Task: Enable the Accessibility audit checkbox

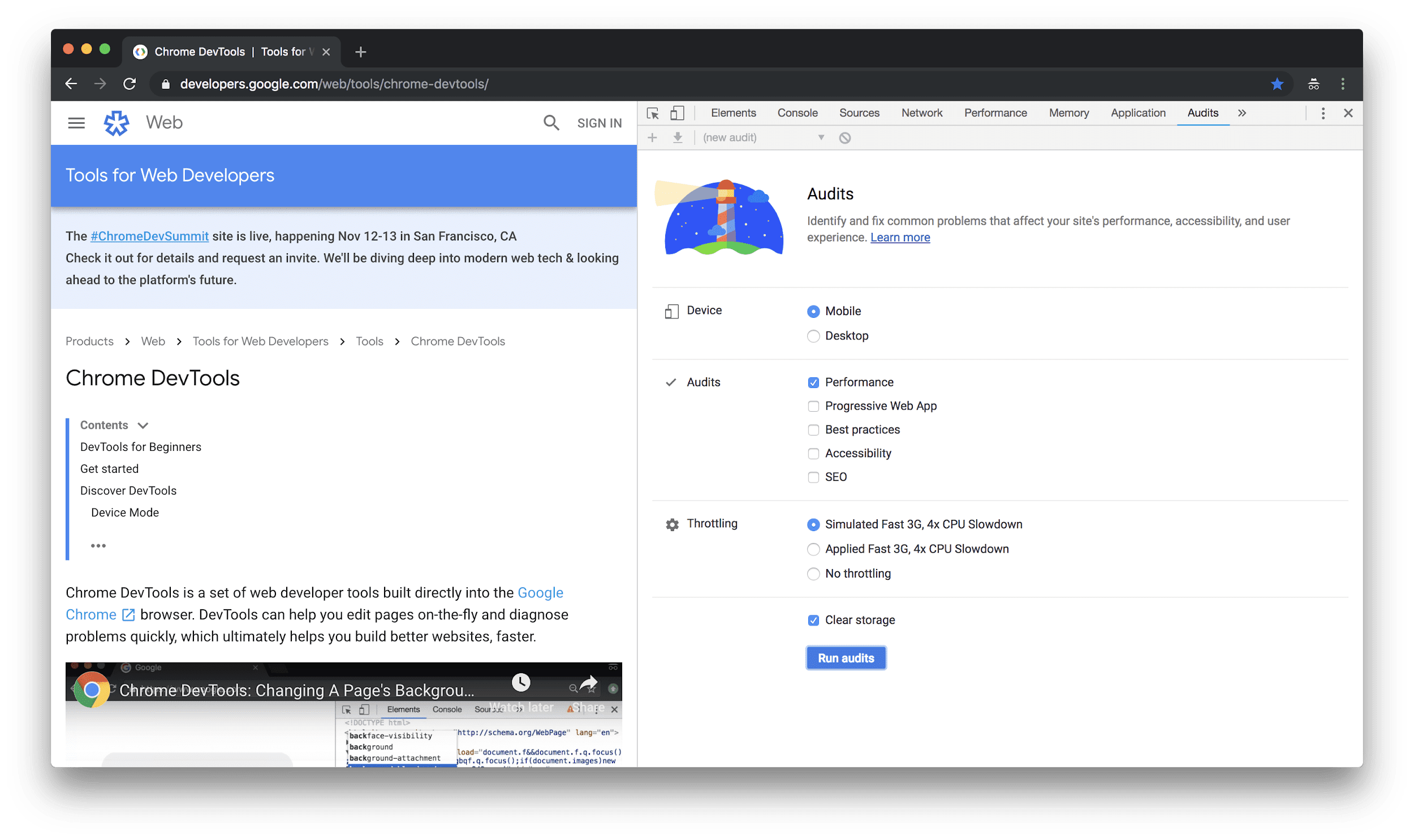Action: coord(813,453)
